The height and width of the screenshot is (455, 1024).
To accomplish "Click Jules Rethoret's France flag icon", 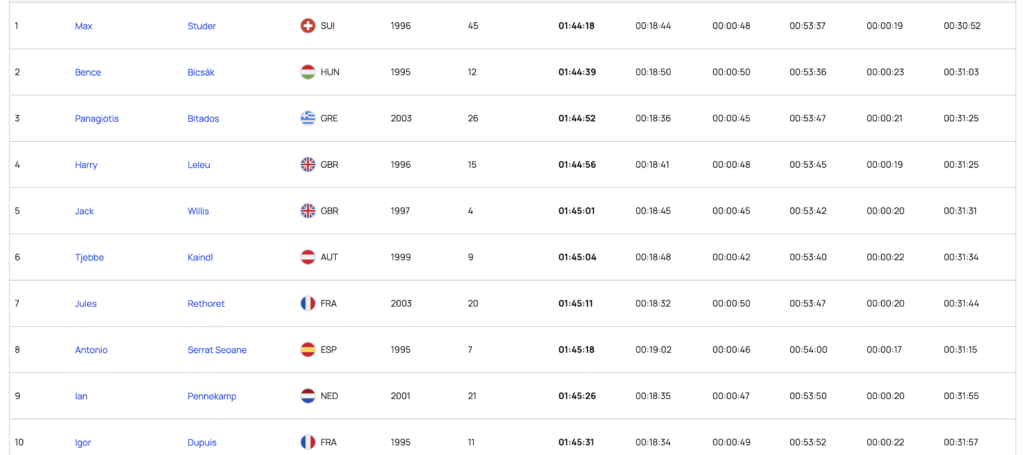I will point(308,304).
